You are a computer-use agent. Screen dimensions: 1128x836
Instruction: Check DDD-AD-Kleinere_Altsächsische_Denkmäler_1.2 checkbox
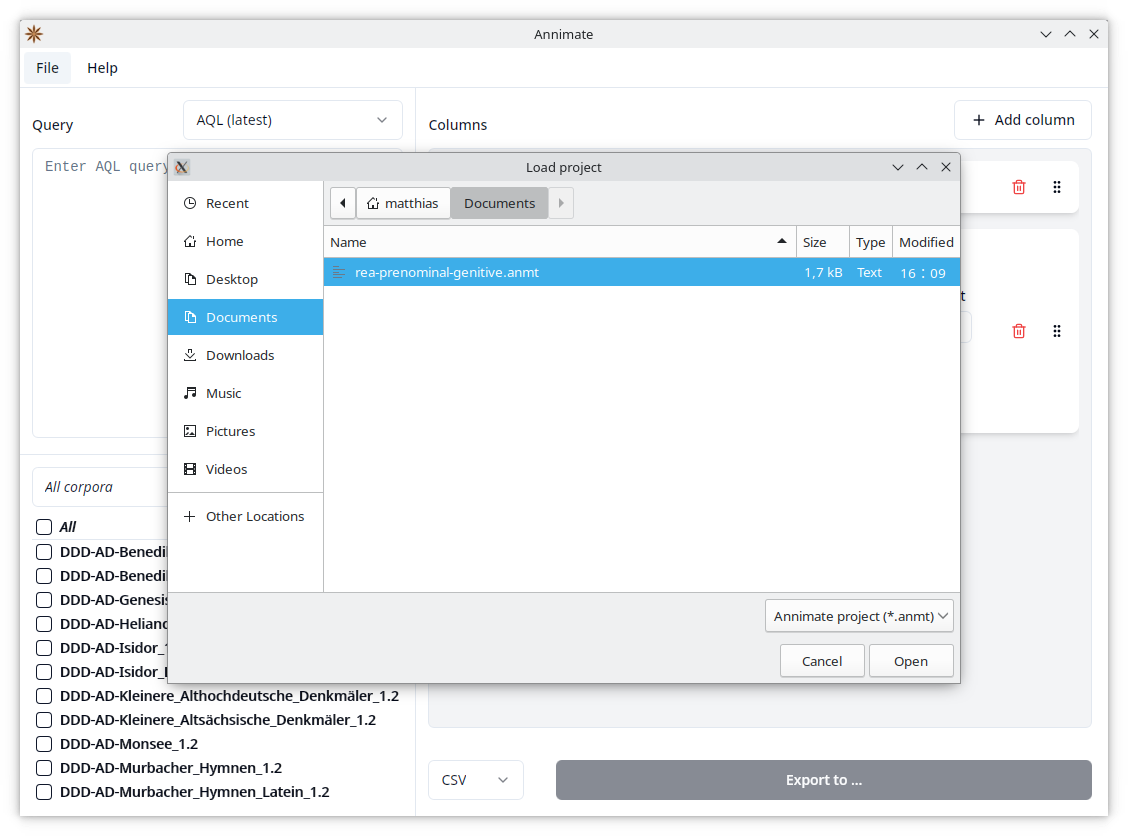tap(44, 720)
